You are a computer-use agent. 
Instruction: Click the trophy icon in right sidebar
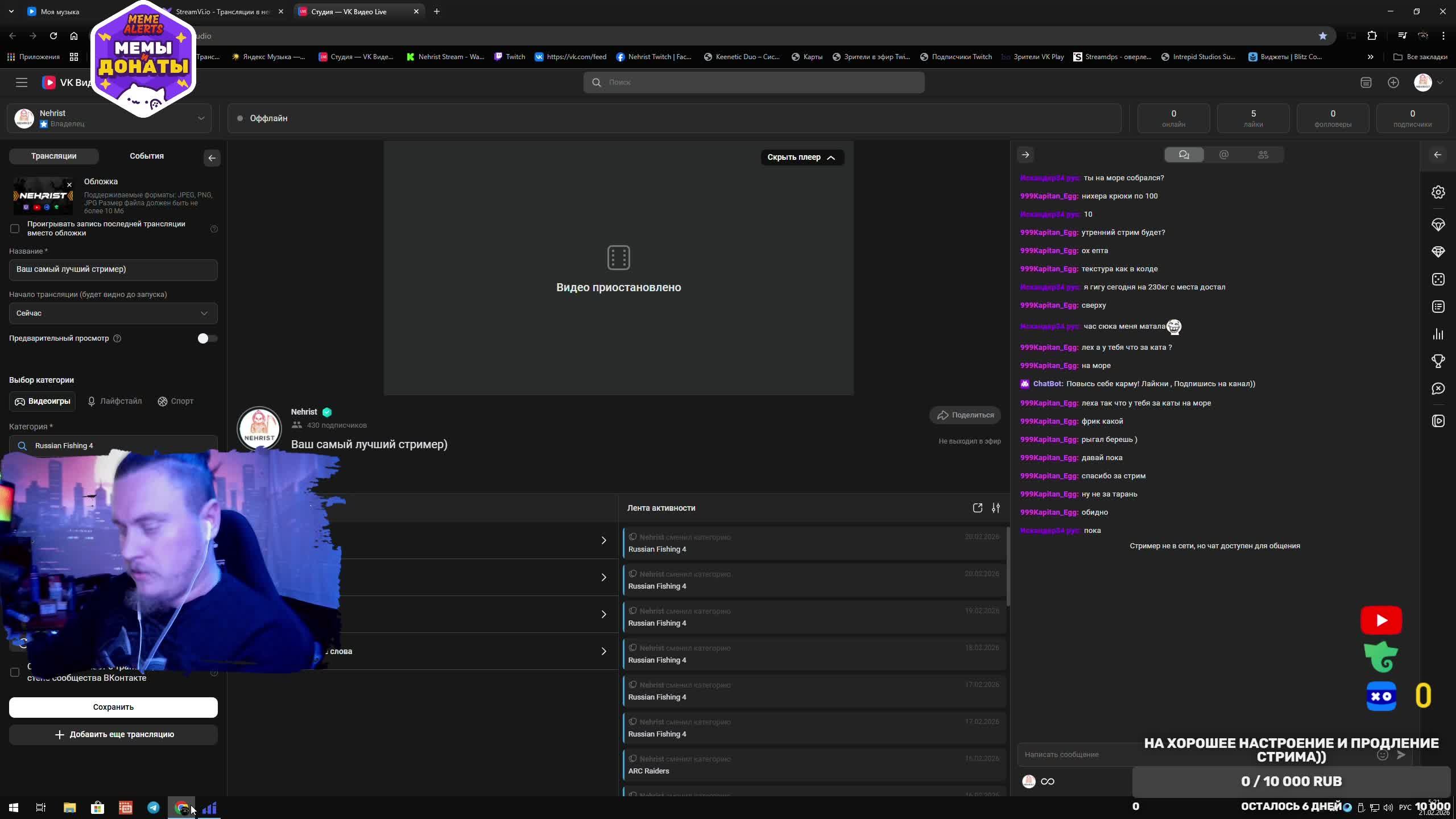click(x=1438, y=361)
